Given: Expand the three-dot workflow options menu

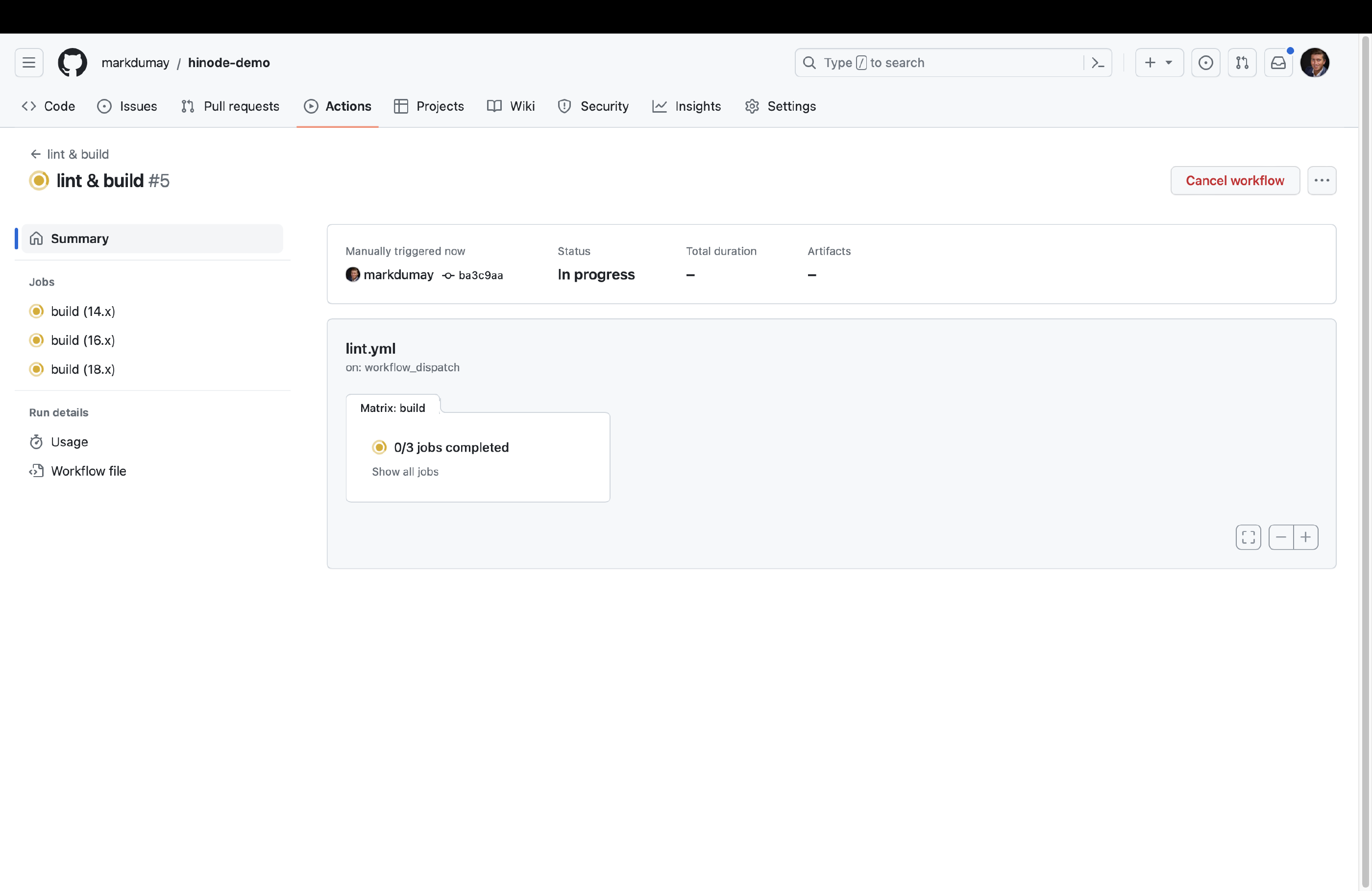Looking at the screenshot, I should (x=1321, y=180).
